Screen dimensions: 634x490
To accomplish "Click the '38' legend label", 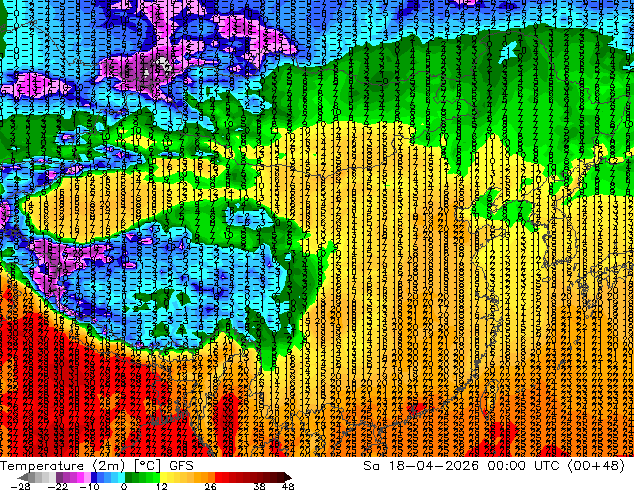I will tap(260, 486).
